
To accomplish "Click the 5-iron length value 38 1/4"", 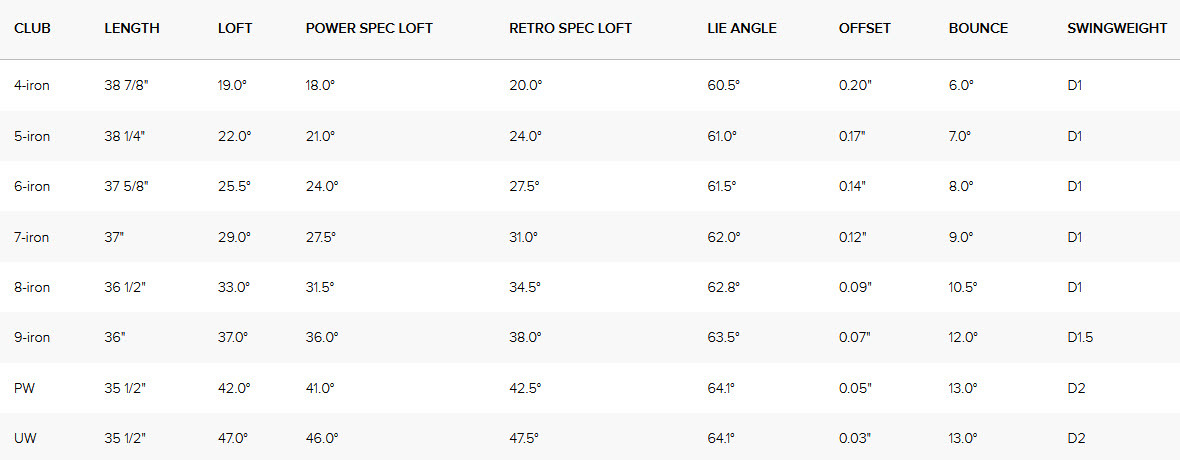I will (x=125, y=136).
